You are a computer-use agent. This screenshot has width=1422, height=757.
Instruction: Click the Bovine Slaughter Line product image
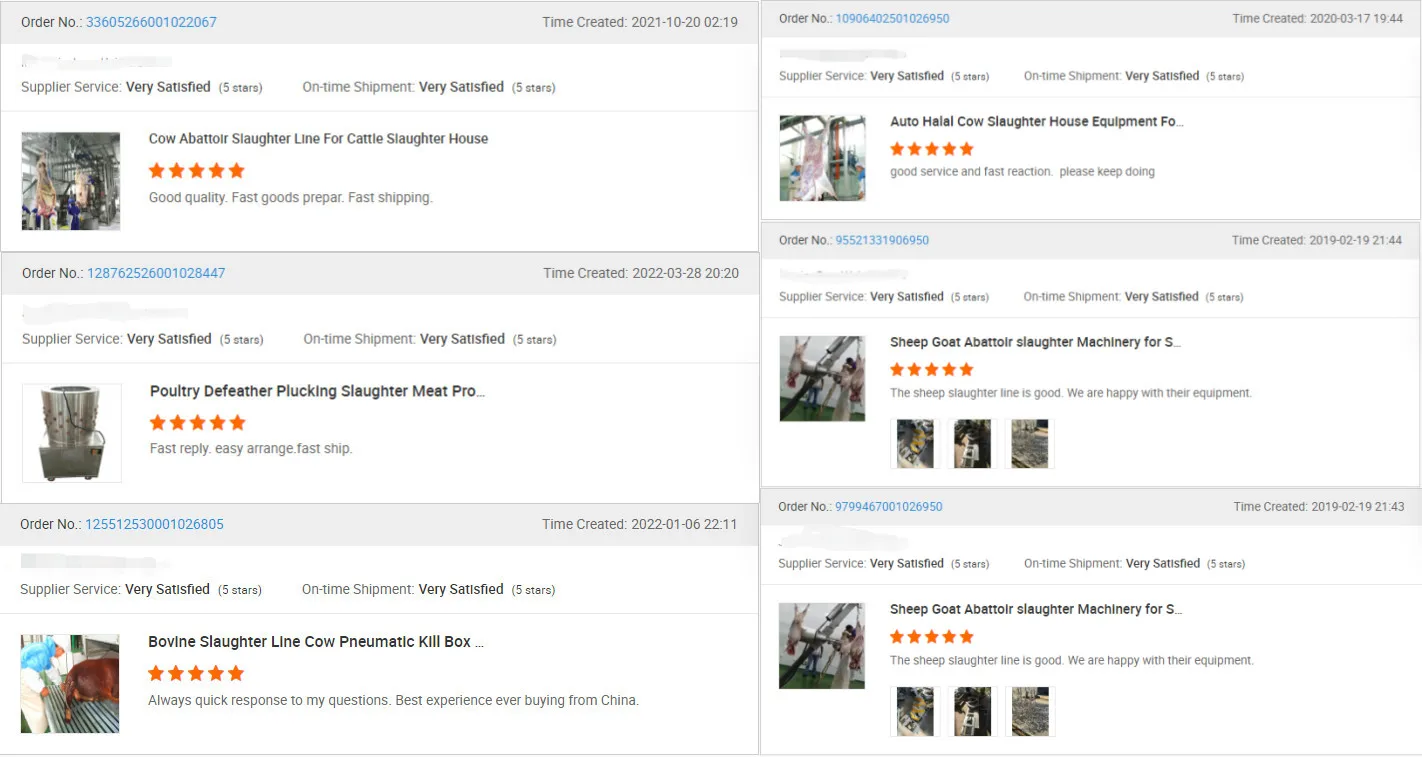[x=69, y=683]
